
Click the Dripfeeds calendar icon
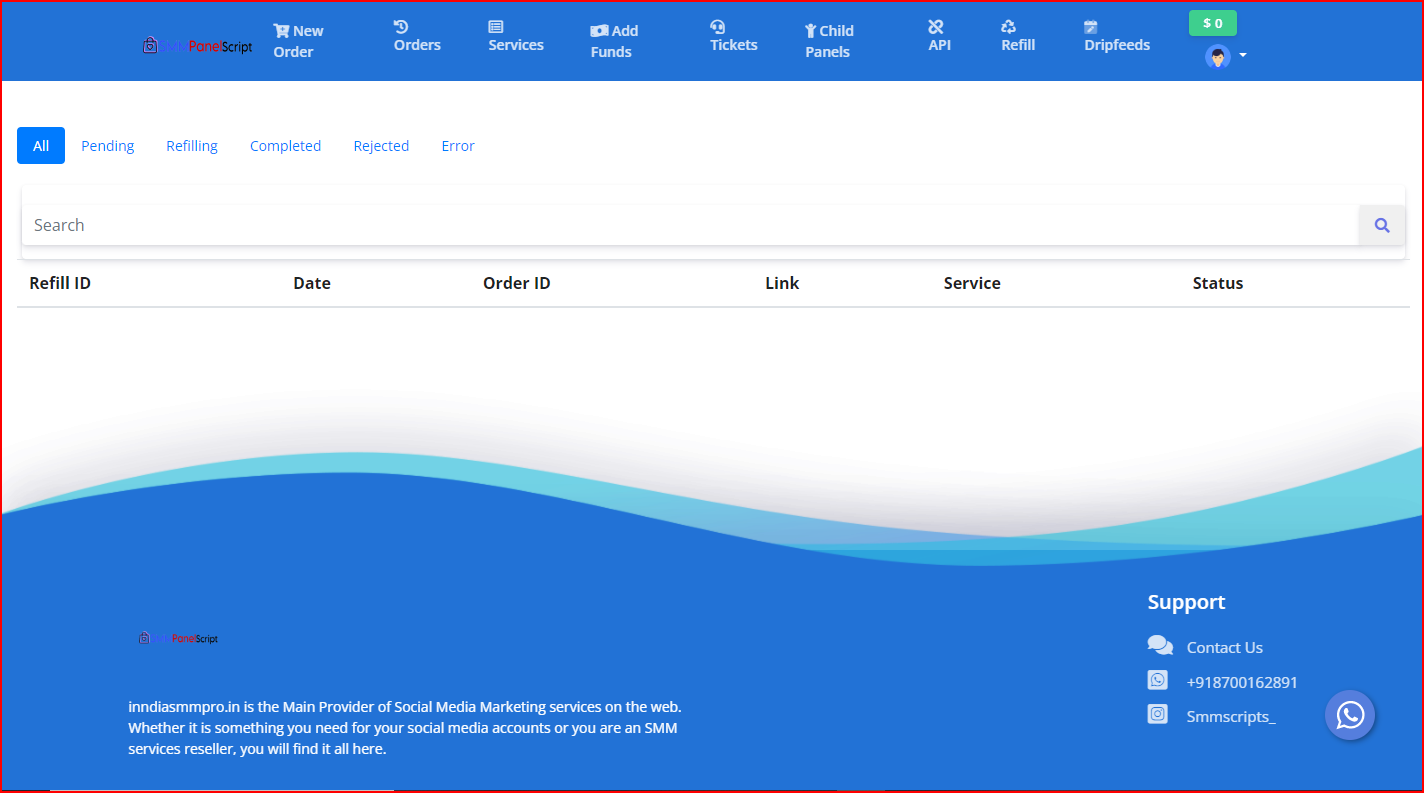tap(1091, 27)
